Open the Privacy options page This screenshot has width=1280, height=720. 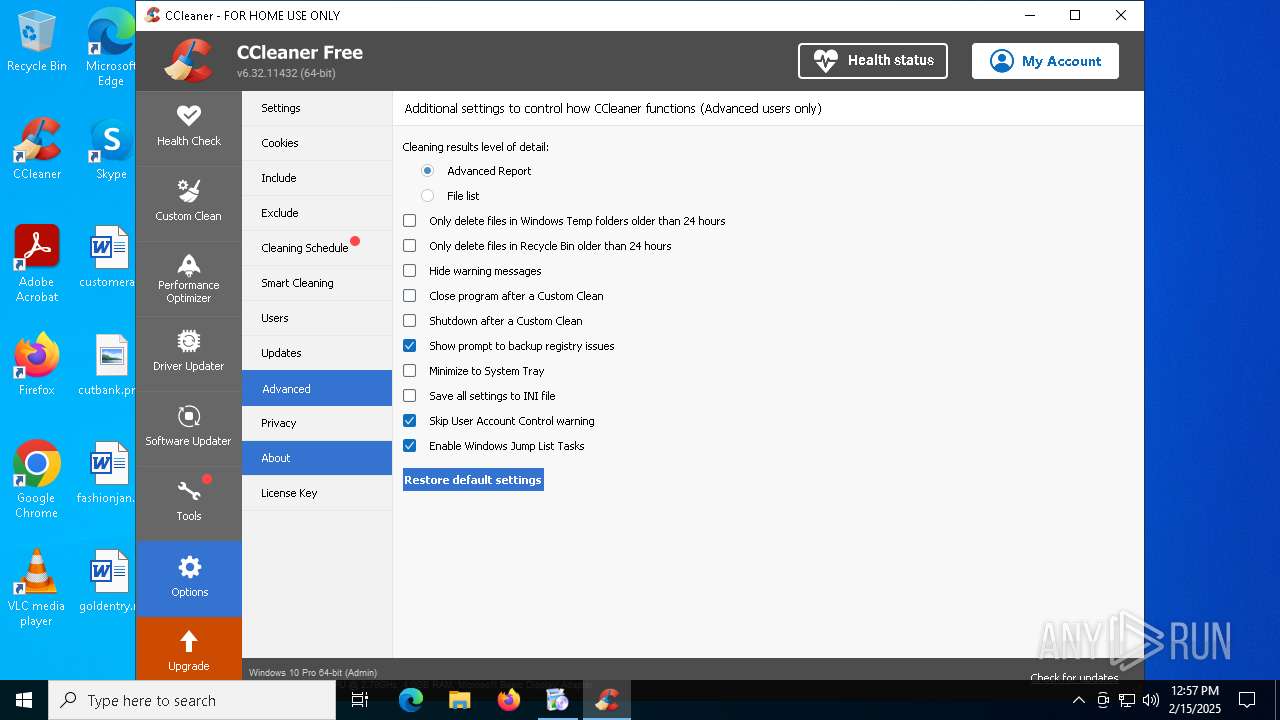pos(317,423)
